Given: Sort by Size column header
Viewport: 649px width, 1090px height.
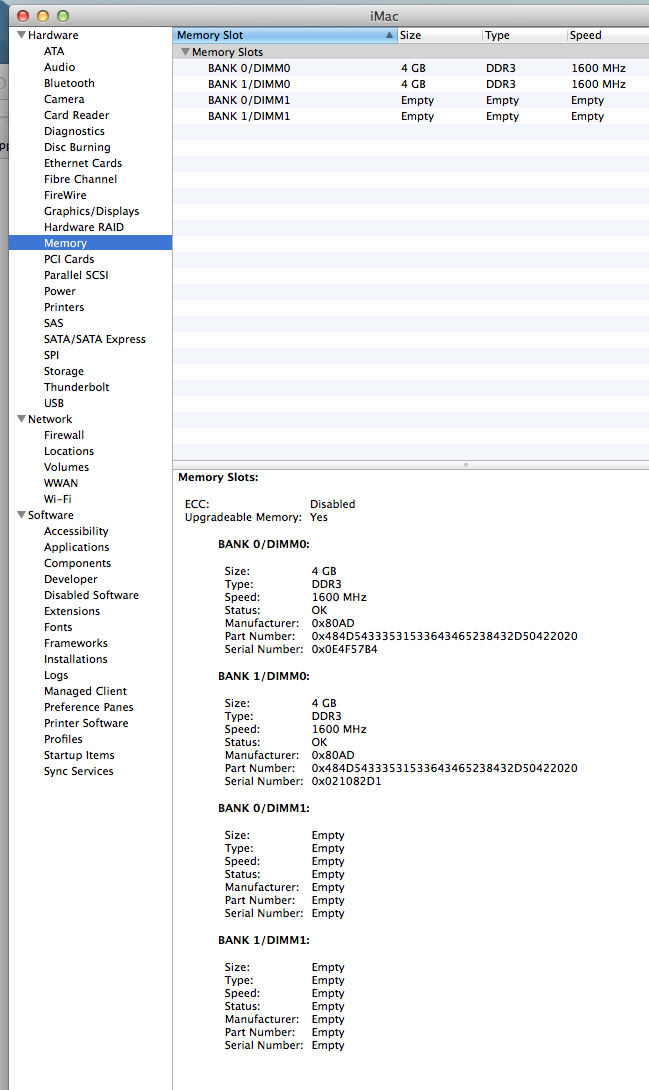Looking at the screenshot, I should click(x=439, y=35).
